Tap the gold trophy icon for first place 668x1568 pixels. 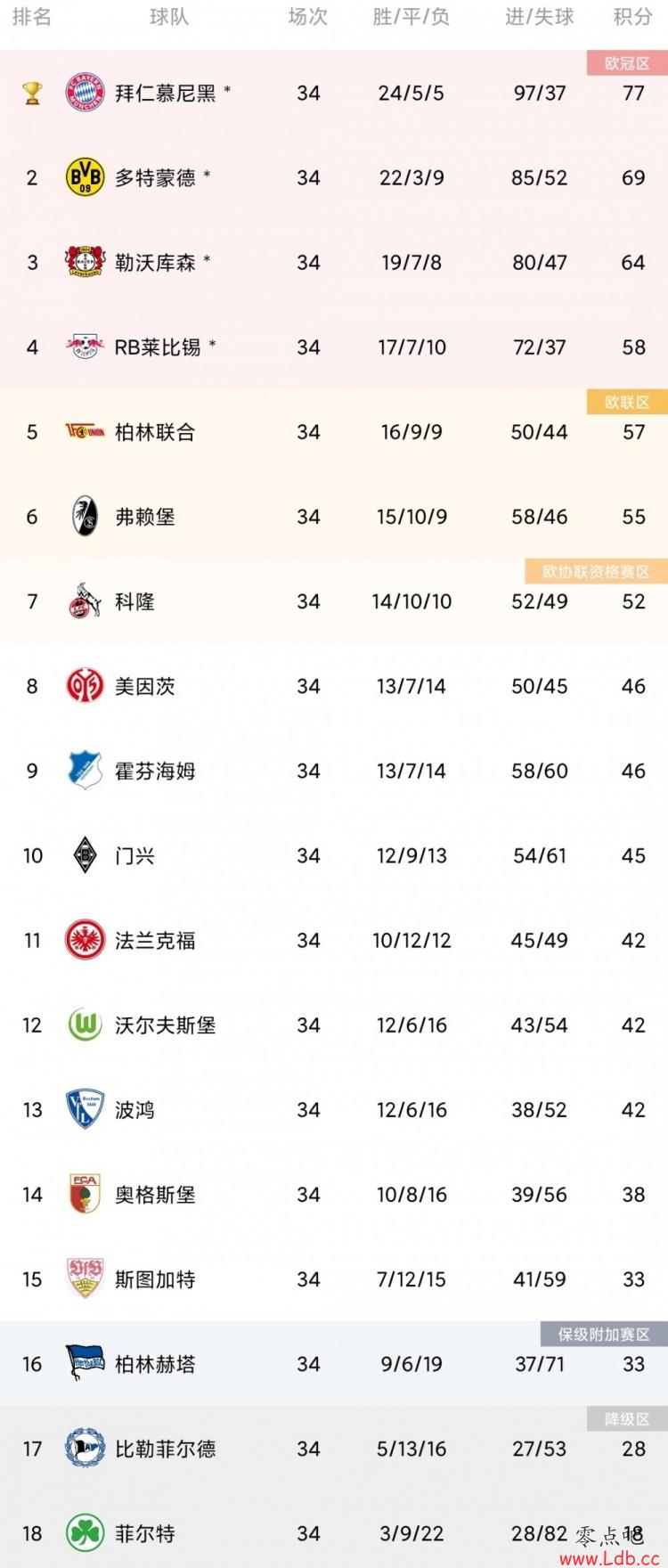point(32,94)
